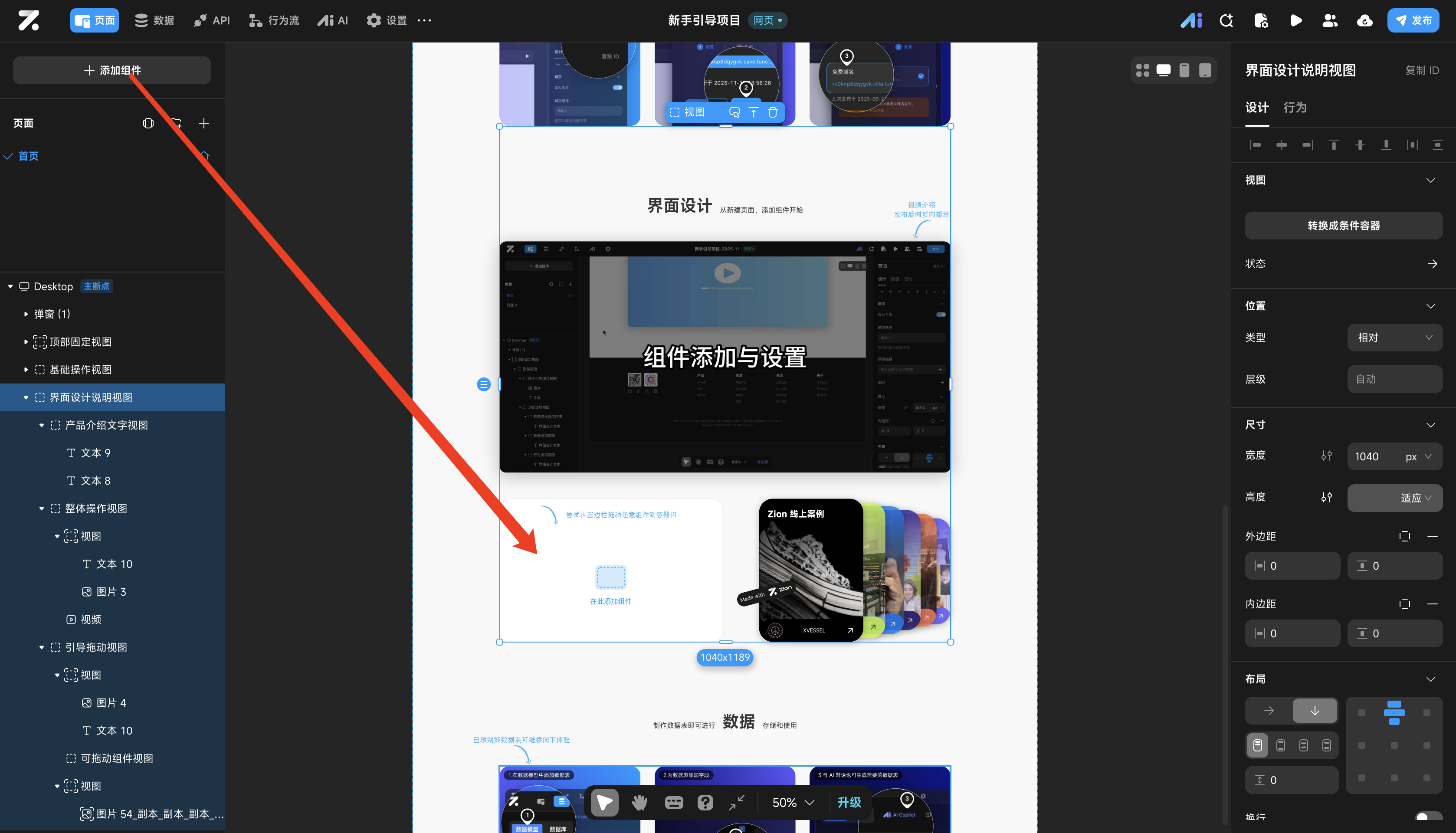Open the position type dropdown

tap(1394, 338)
